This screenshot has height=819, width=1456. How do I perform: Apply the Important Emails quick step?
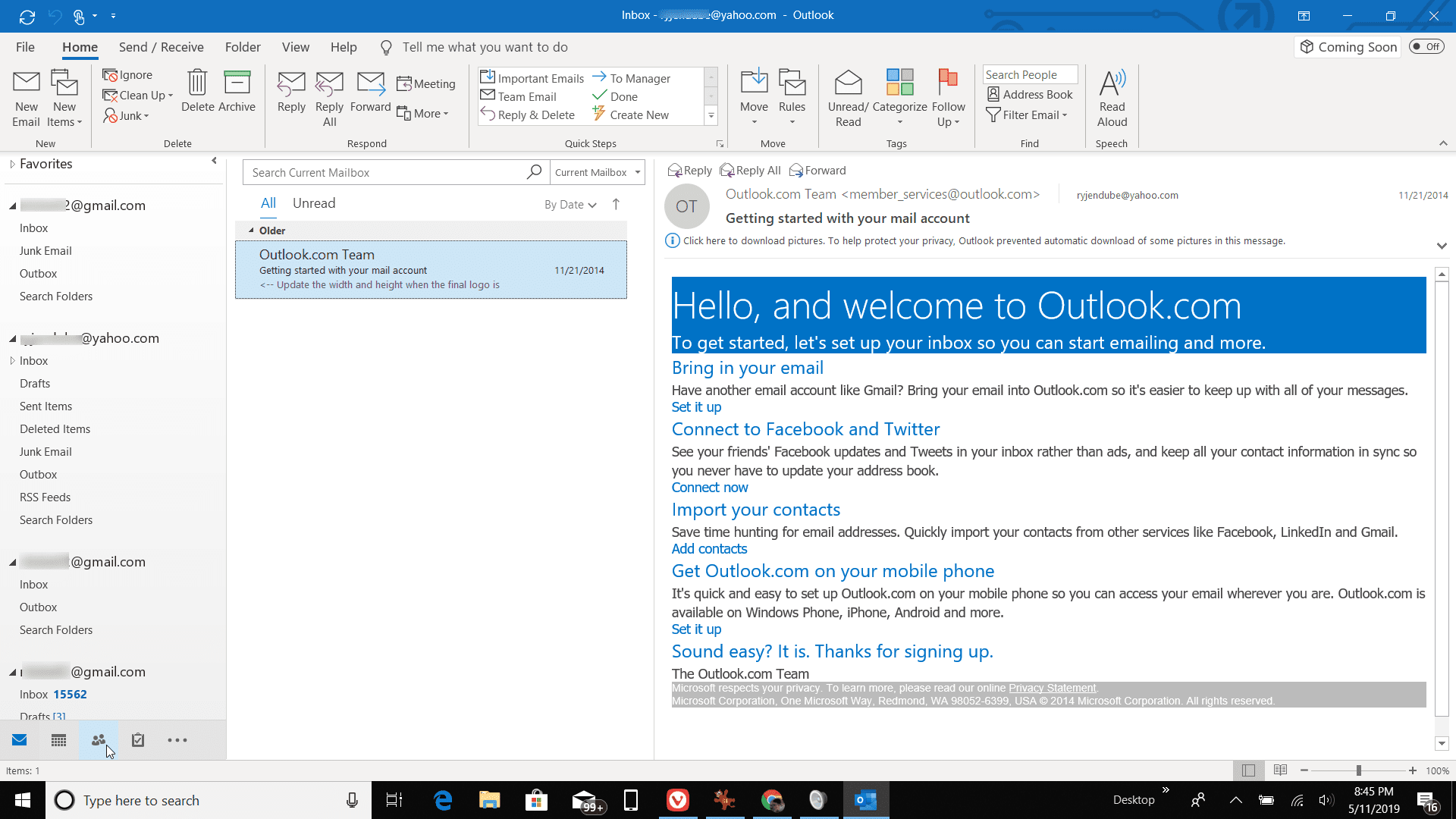coord(532,78)
